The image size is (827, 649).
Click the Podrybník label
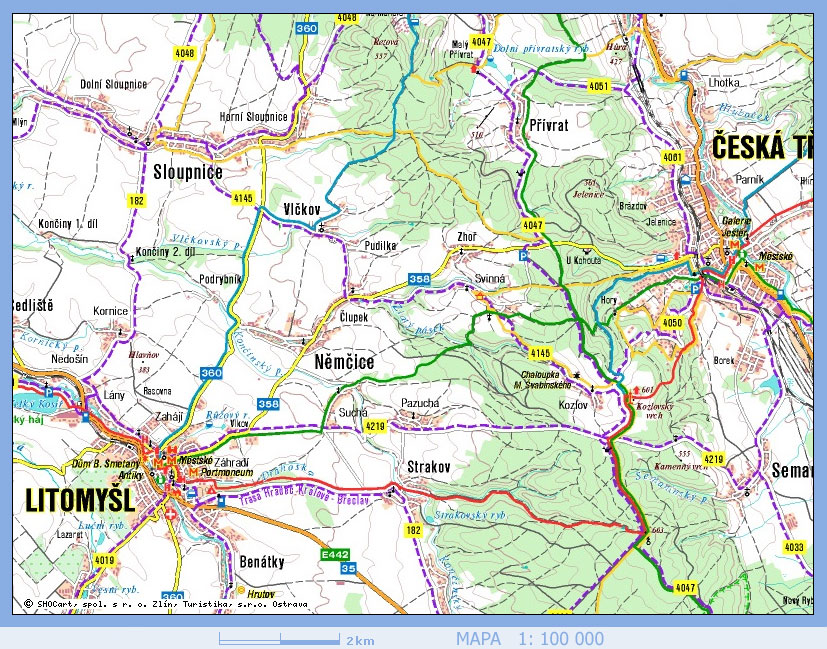(x=220, y=279)
